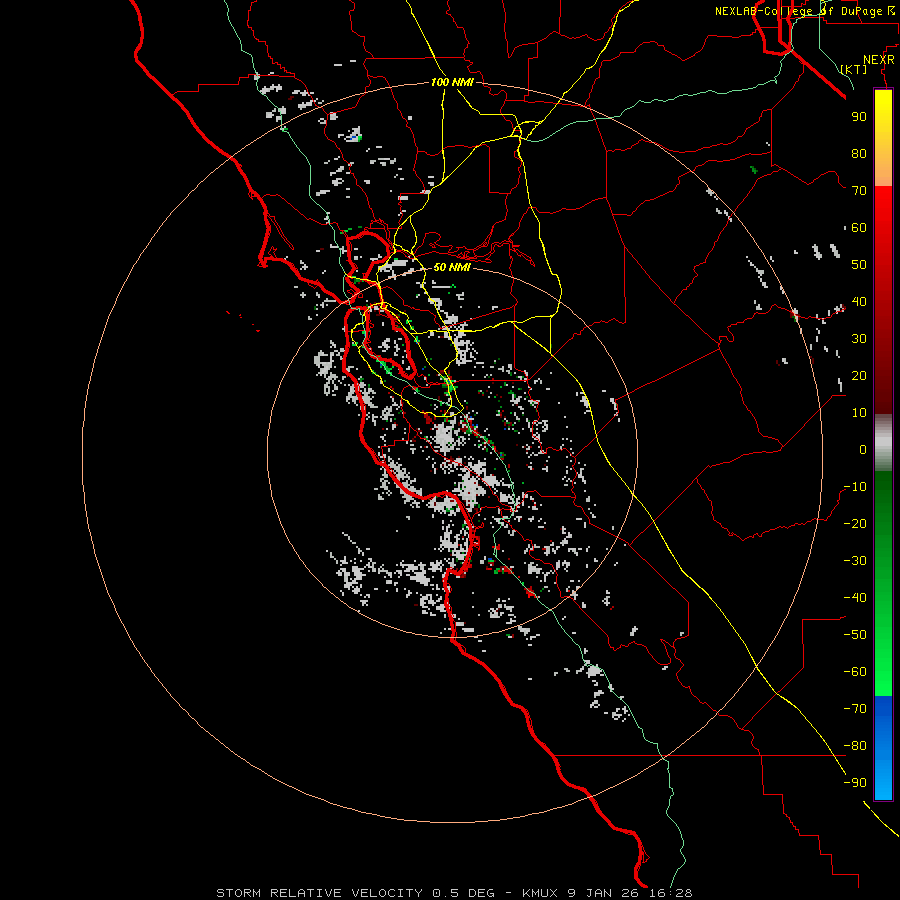
Task: Click the -80 value on velocity scale
Action: coord(855,746)
